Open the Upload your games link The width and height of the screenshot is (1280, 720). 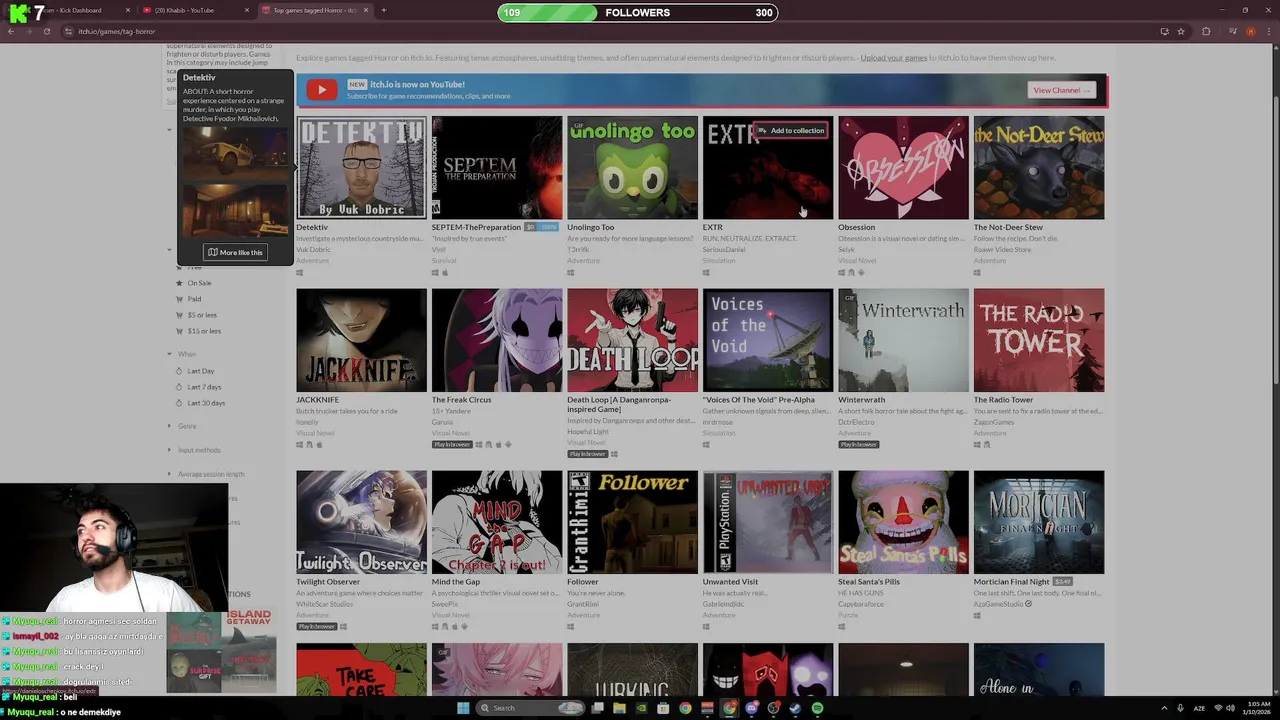click(x=894, y=58)
